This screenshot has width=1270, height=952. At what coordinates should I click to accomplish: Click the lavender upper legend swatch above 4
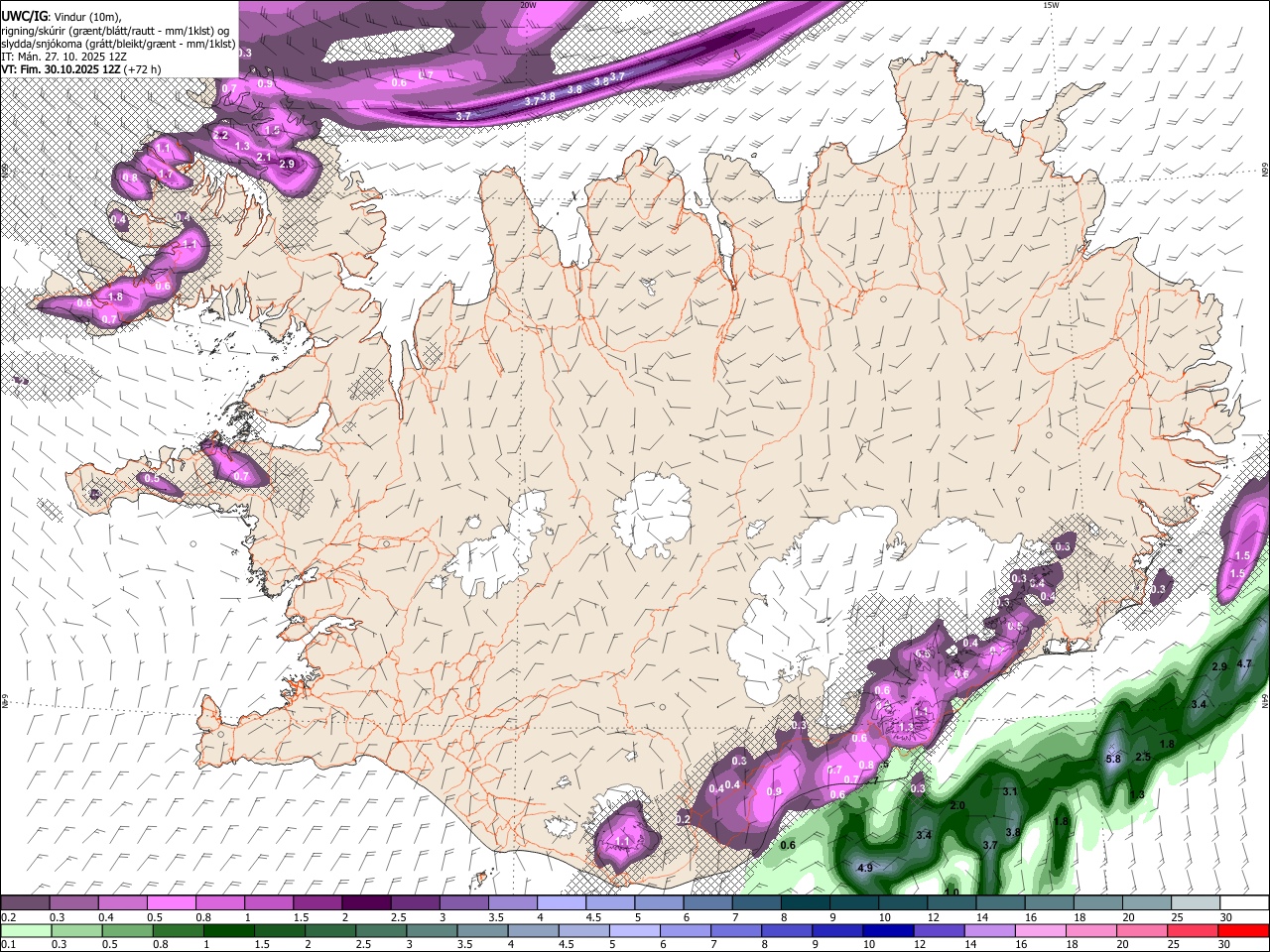click(560, 902)
